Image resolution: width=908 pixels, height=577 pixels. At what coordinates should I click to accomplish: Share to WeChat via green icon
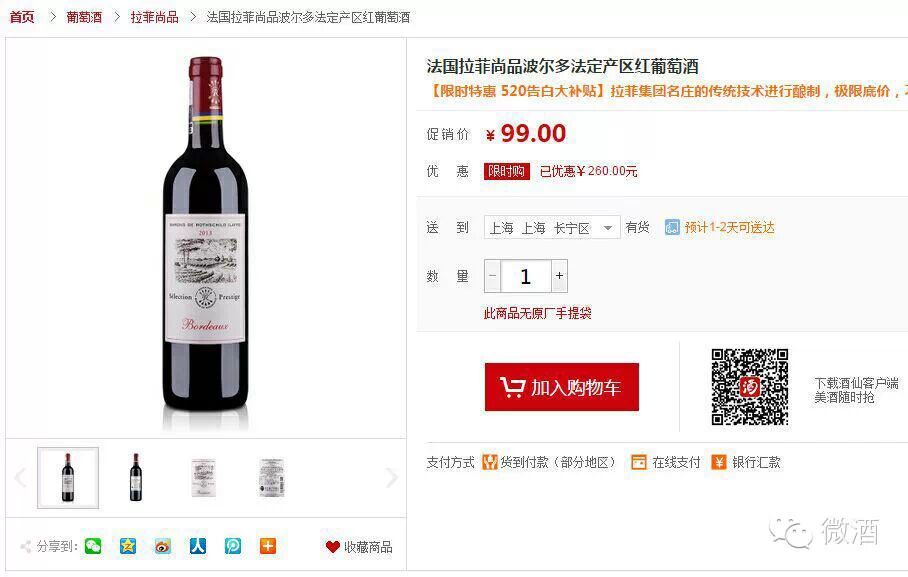click(x=93, y=546)
